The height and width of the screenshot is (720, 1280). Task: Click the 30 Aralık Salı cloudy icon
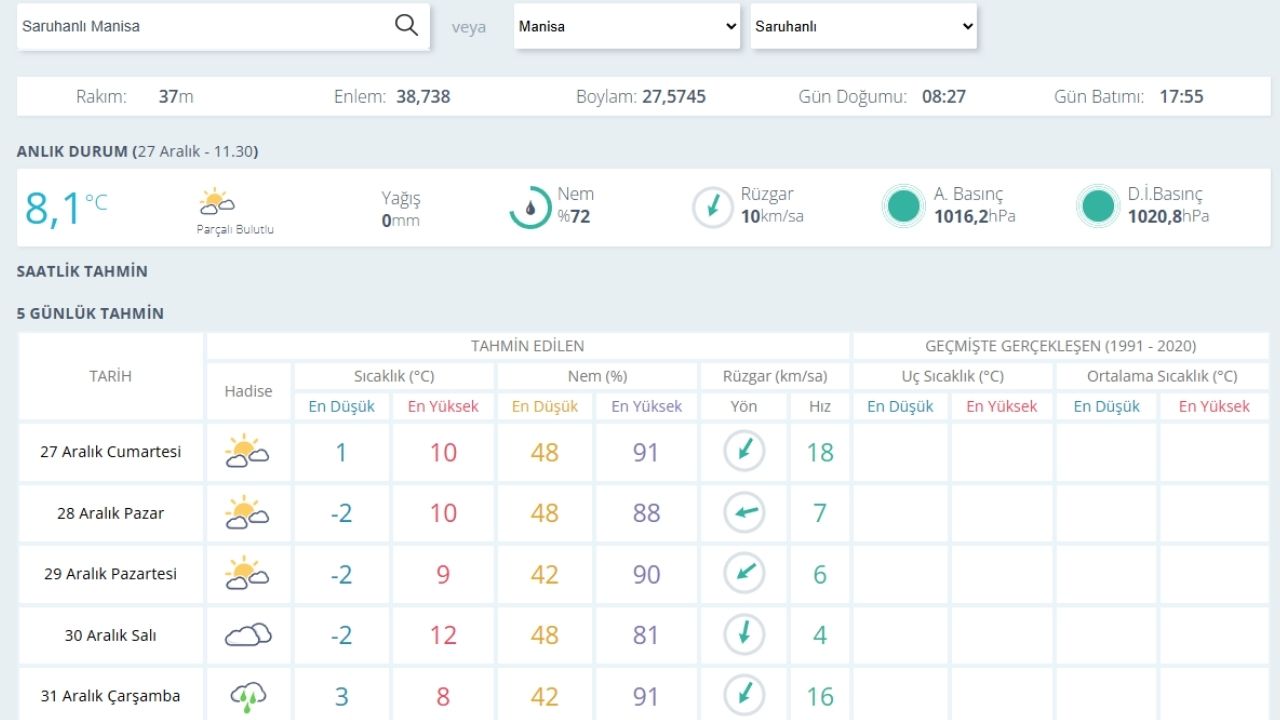pos(247,635)
